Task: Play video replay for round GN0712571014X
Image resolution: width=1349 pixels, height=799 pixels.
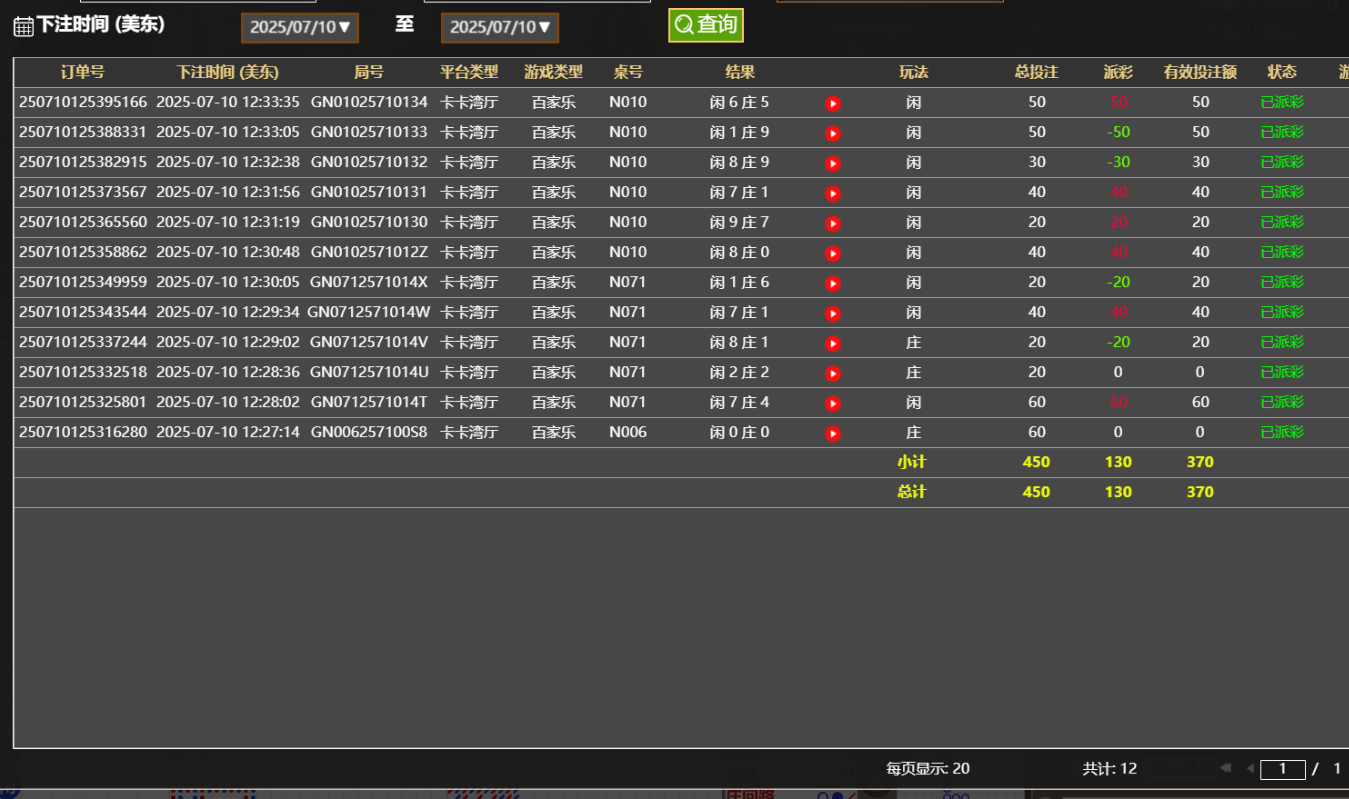Action: point(833,283)
